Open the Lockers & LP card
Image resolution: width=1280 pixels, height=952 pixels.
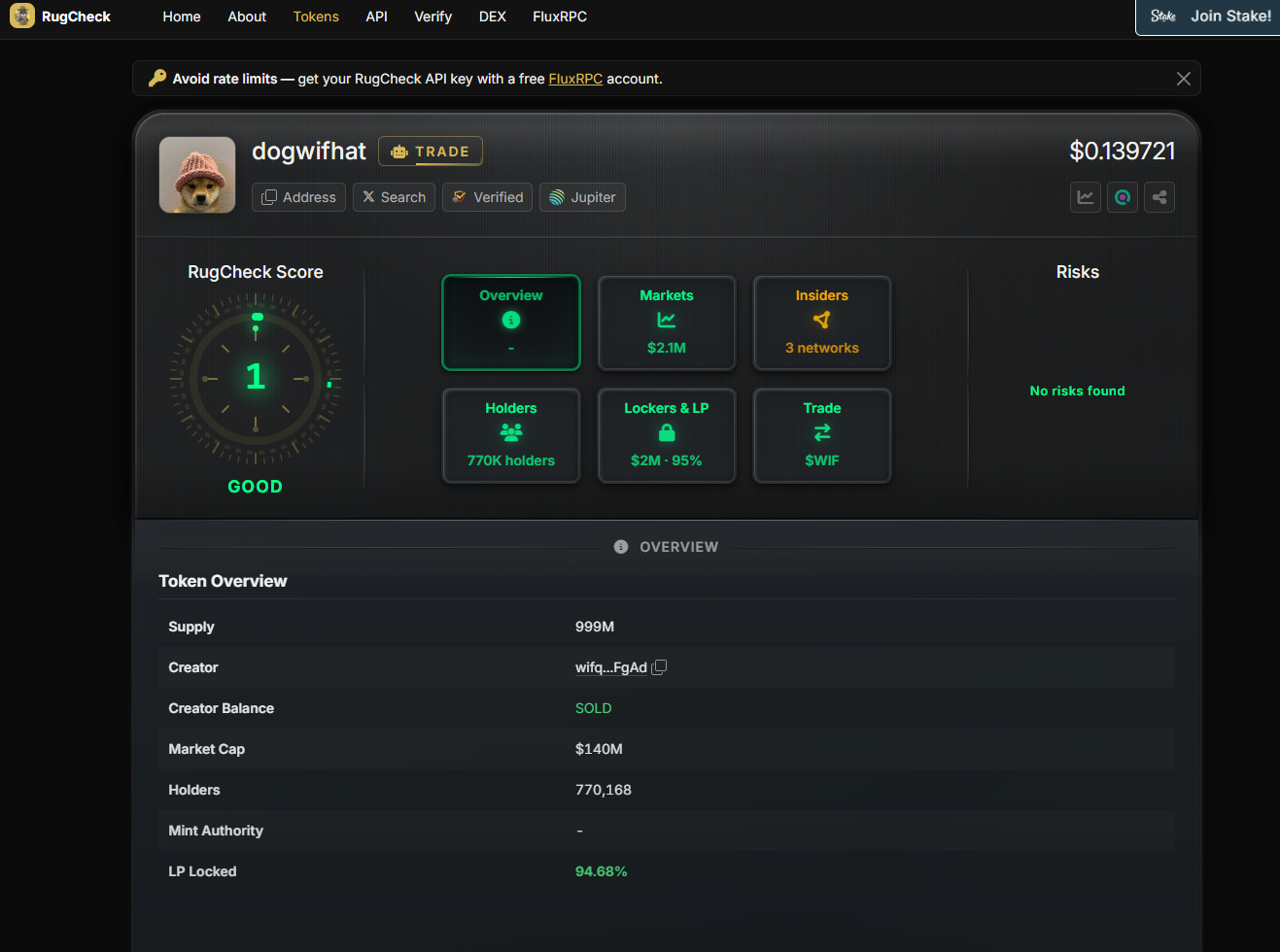coord(667,435)
